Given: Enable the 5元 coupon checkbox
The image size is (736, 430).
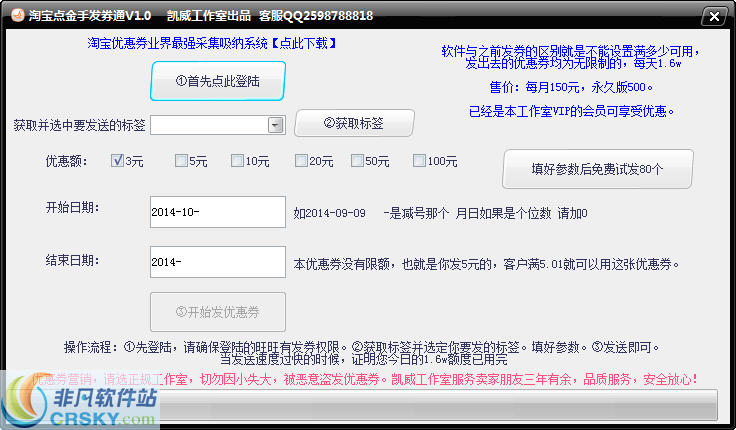Looking at the screenshot, I should 181,161.
